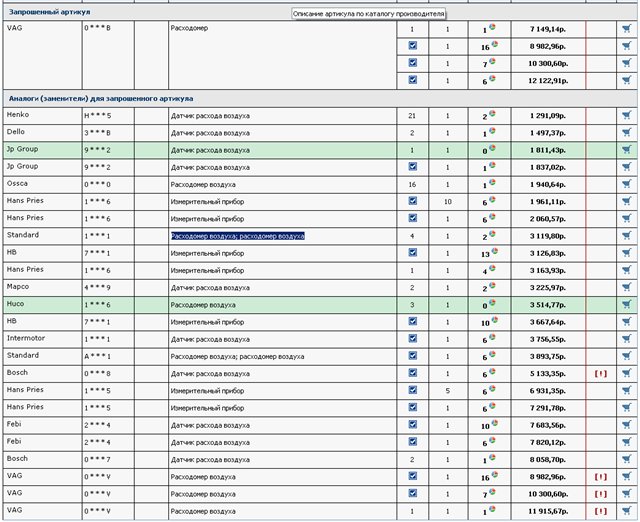Image resolution: width=640 pixels, height=522 pixels.
Task: Click price 8 058,70р. in Bosch row
Action: click(x=547, y=460)
